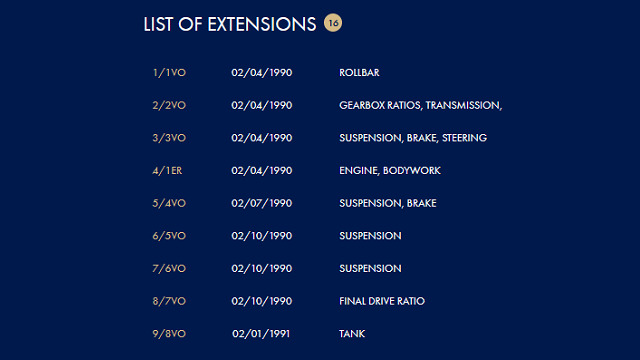Open extension 6/5VO entry

click(x=169, y=236)
